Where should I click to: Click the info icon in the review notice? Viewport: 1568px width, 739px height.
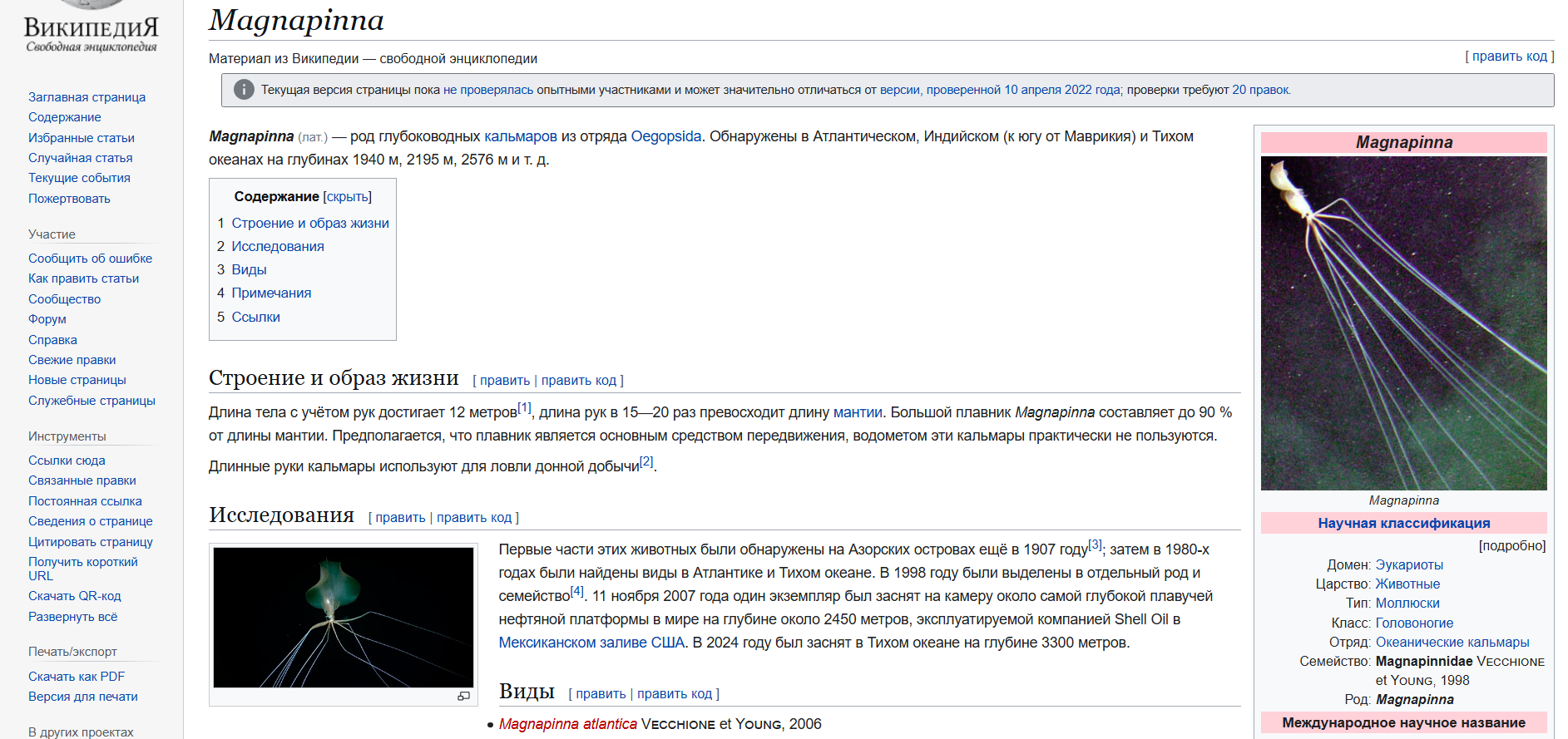click(x=244, y=90)
